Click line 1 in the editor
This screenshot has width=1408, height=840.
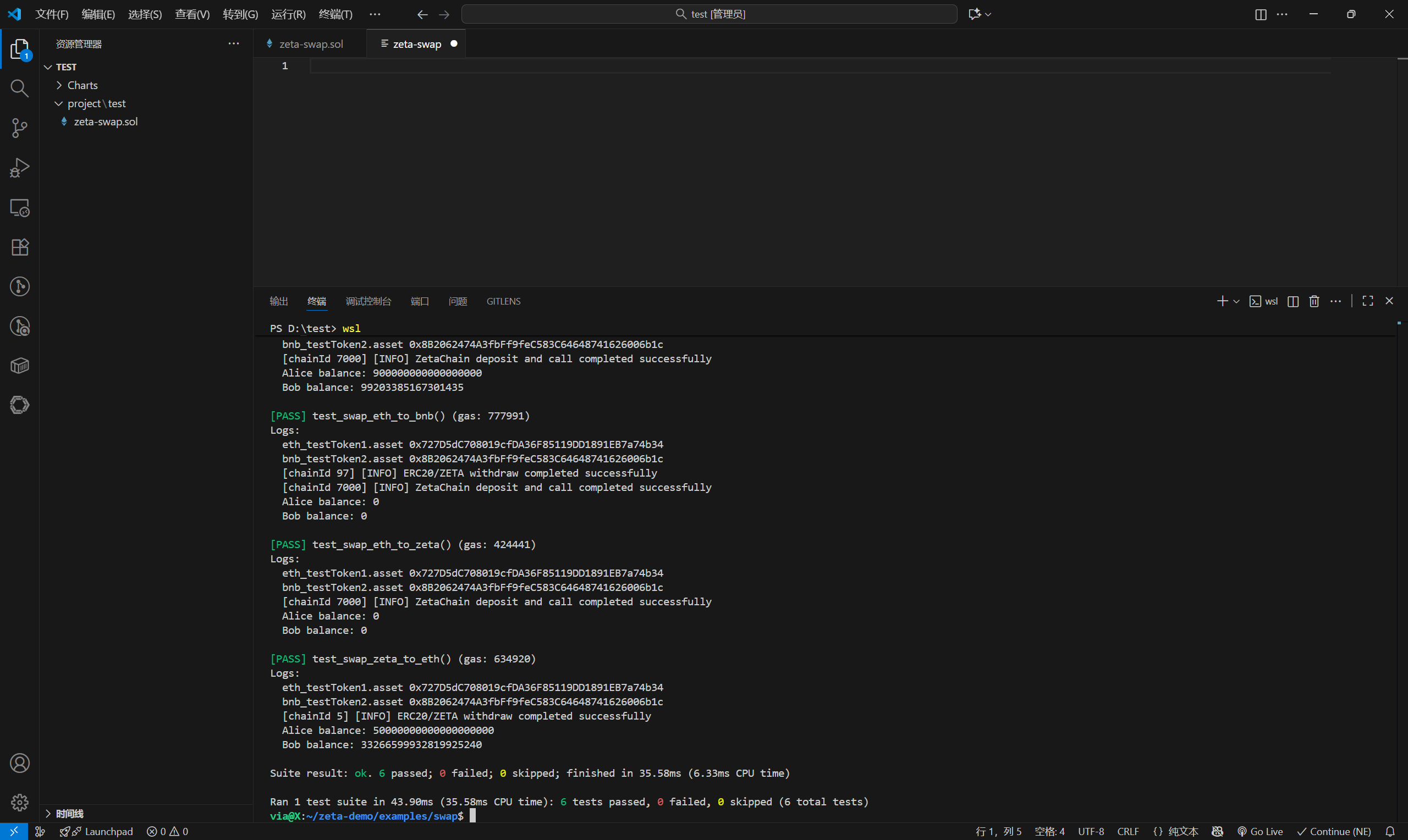(820, 66)
